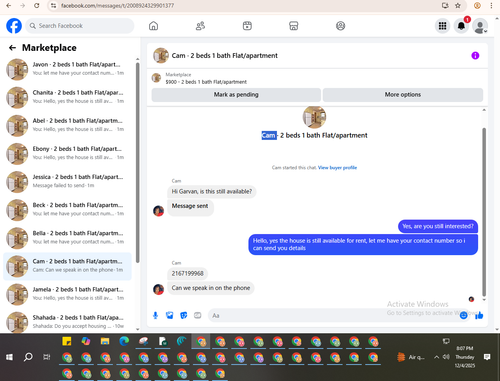Click the Facebook logo icon

pyautogui.click(x=14, y=26)
